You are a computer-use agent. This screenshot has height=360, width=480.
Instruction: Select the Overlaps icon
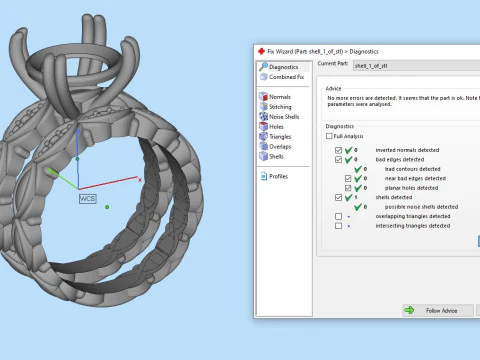(x=263, y=146)
